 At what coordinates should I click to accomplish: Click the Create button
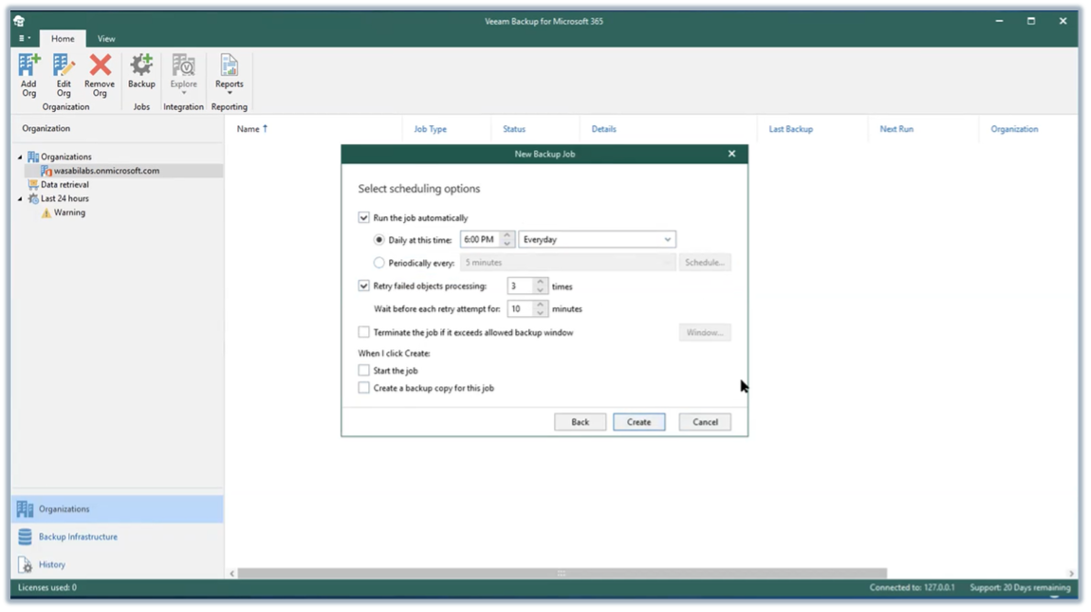tap(639, 422)
